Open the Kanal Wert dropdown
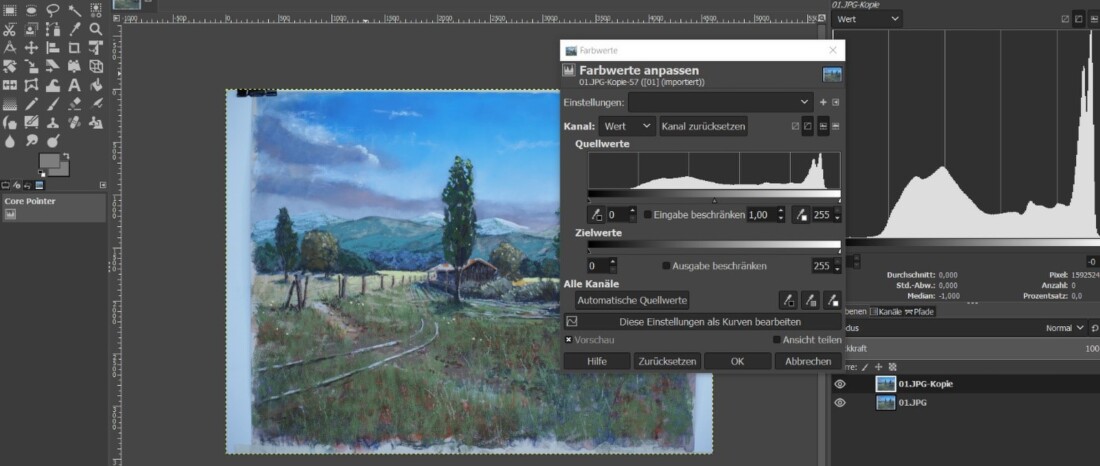Screen dimensions: 1100x466 [x=627, y=126]
